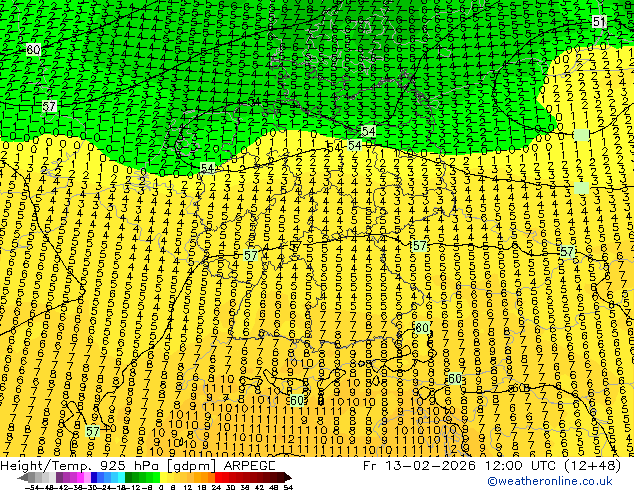The width and height of the screenshot is (634, 490).
Task: Click the forecast date Fr 13-02-2026 12:00 UTC
Action: pos(459,466)
